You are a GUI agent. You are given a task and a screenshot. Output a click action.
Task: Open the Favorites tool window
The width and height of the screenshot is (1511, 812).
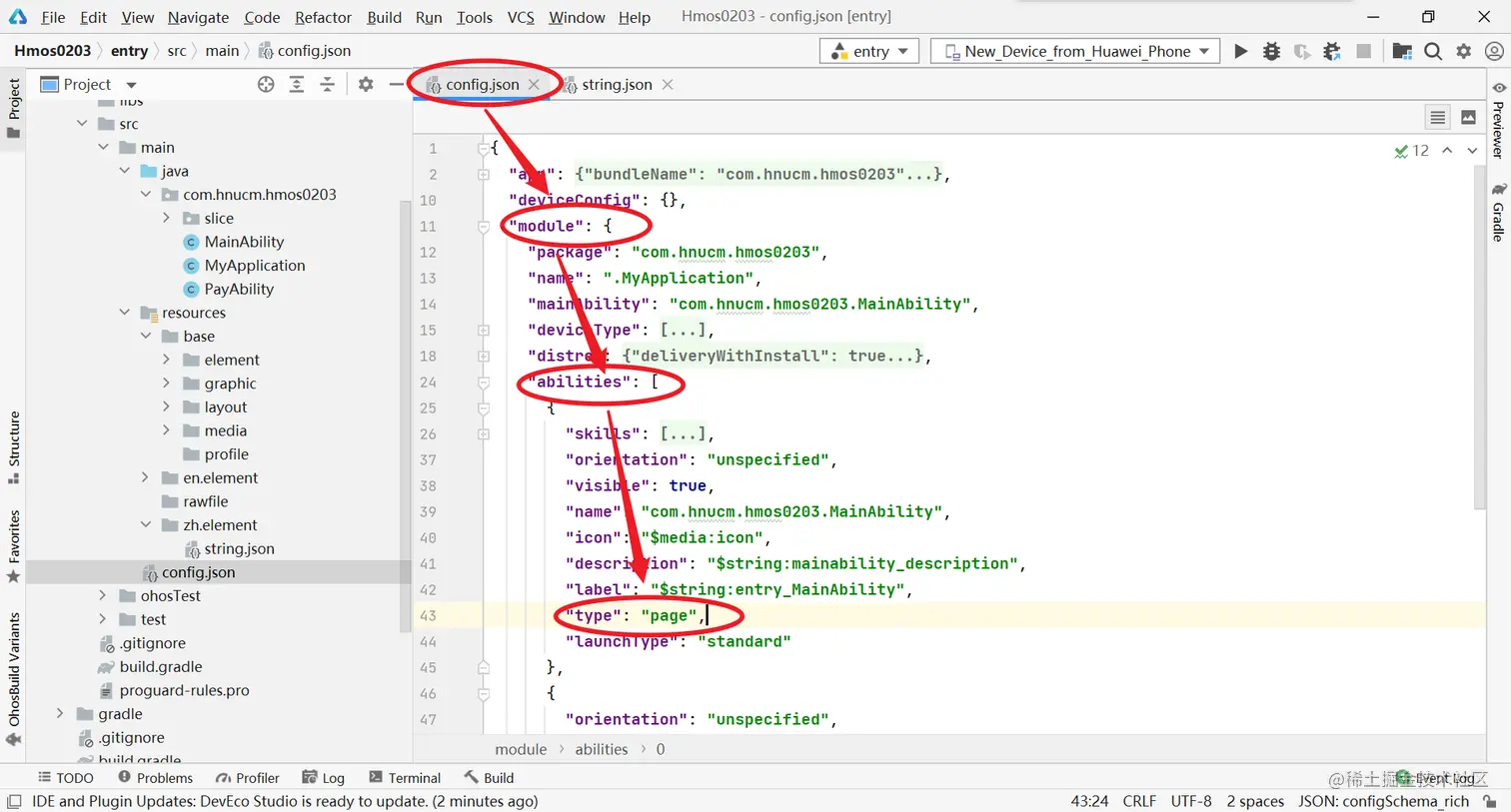(14, 546)
